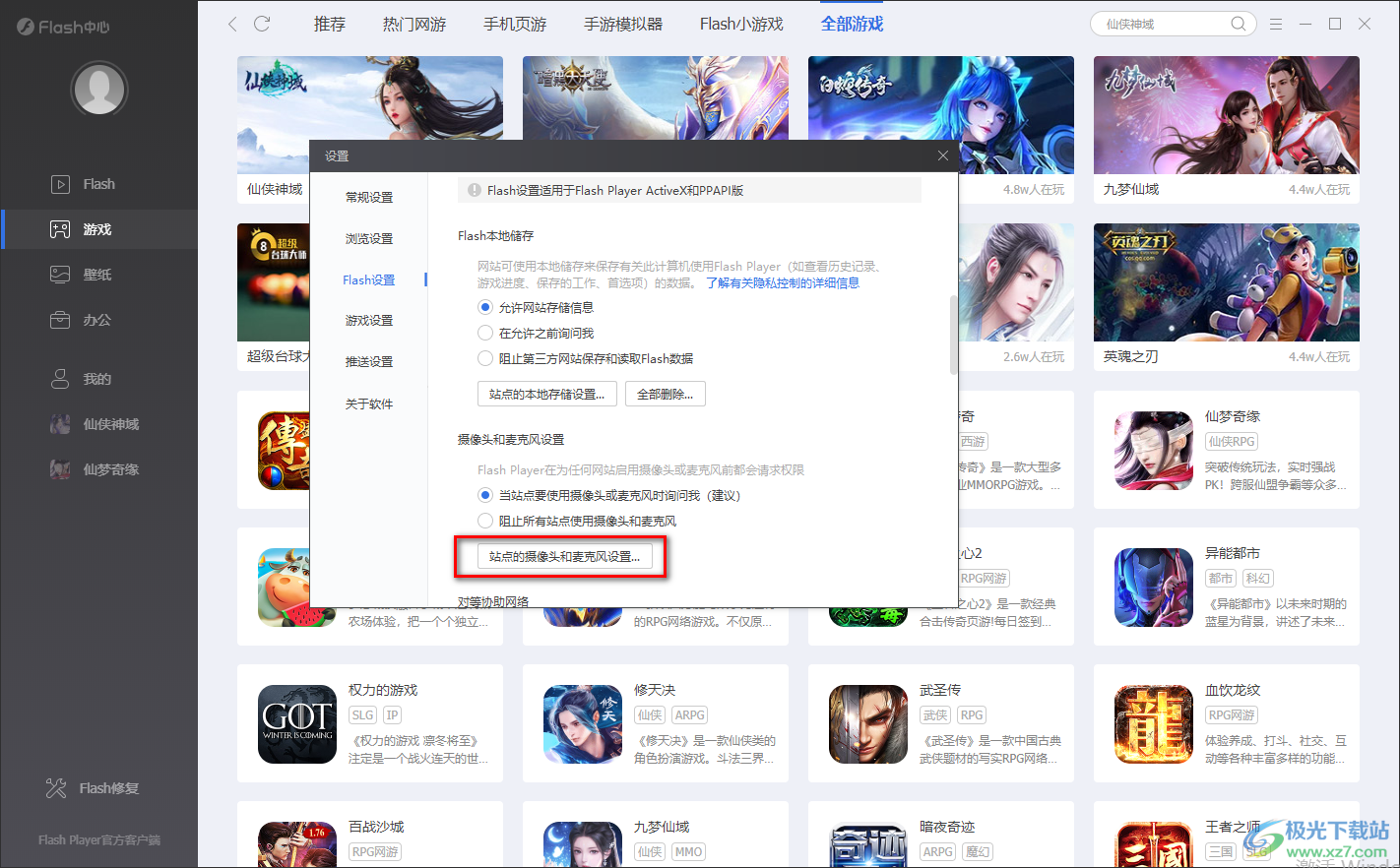Click the 武侠 tag under 武圣传
This screenshot has width=1400, height=868.
[x=935, y=715]
